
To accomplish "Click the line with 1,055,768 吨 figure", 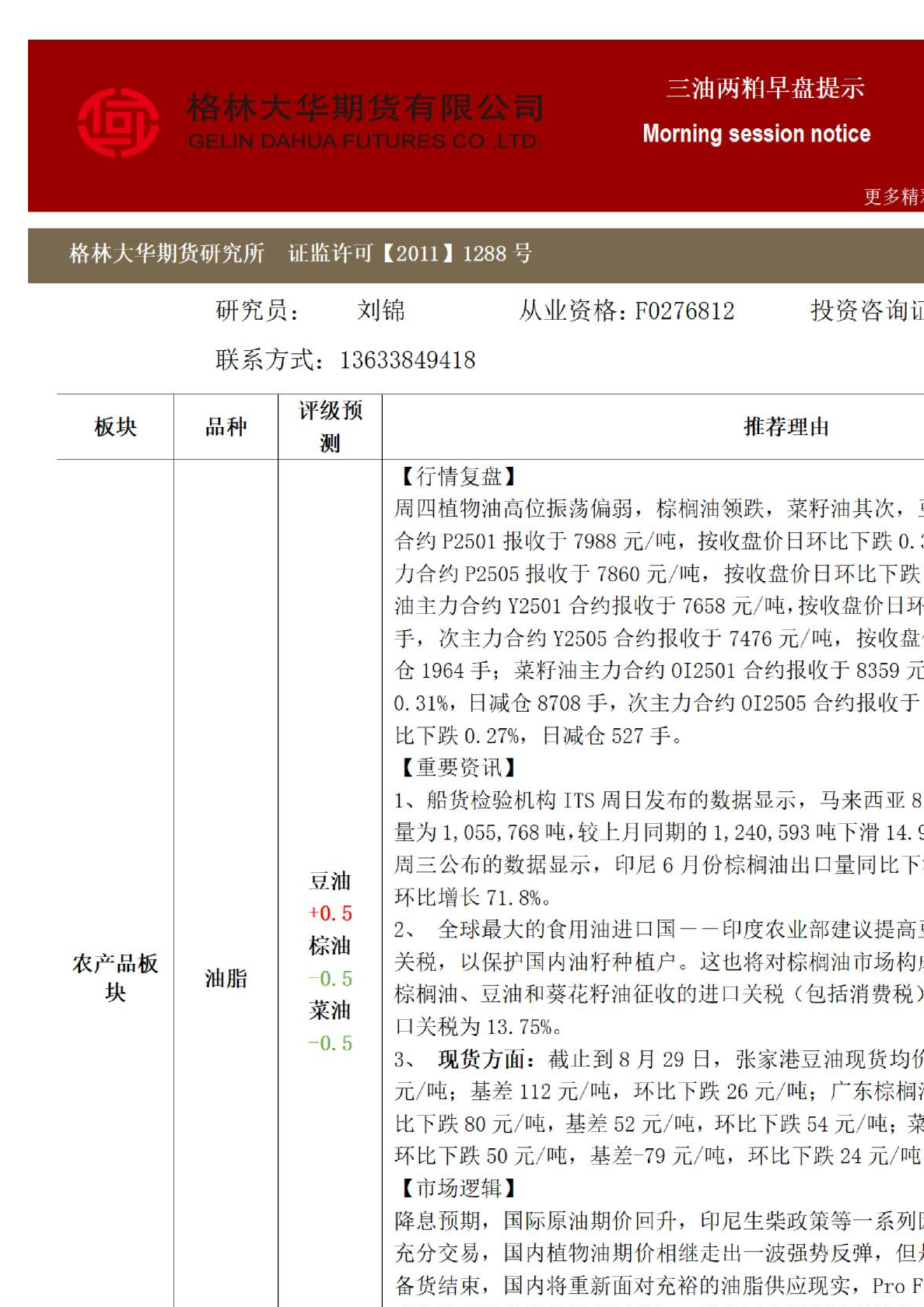I will pos(659,833).
